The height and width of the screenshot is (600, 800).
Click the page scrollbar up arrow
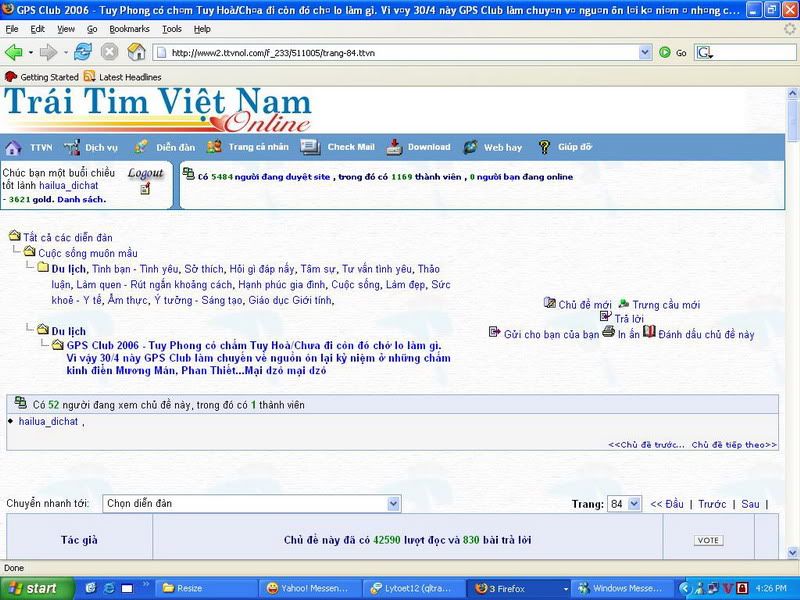coord(792,93)
